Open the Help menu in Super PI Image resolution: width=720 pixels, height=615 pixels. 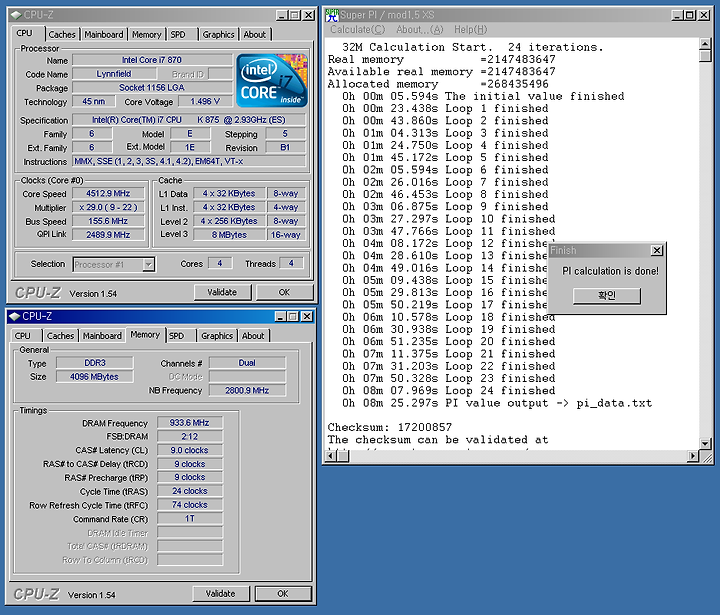point(471,29)
